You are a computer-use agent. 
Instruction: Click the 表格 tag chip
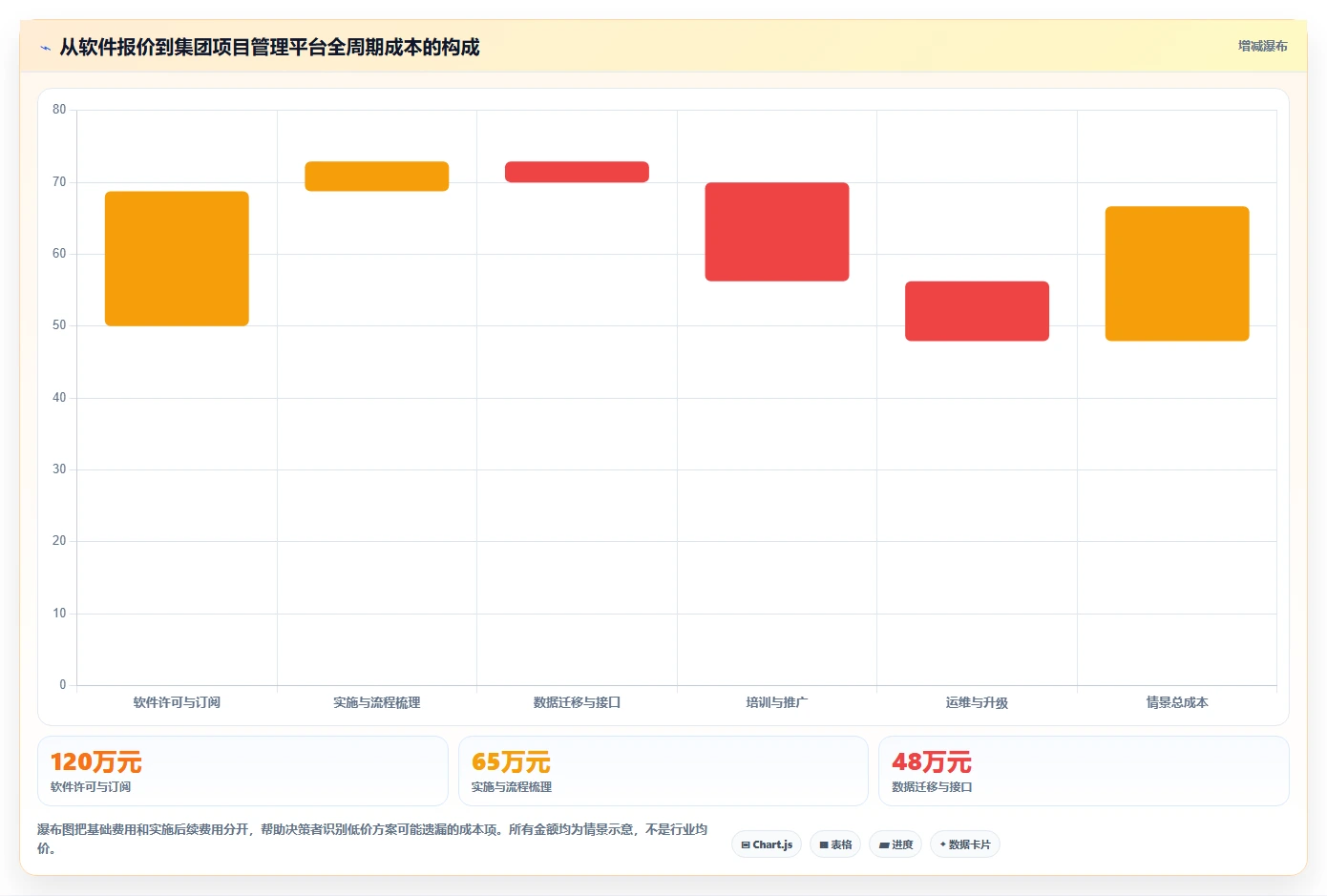click(x=835, y=844)
